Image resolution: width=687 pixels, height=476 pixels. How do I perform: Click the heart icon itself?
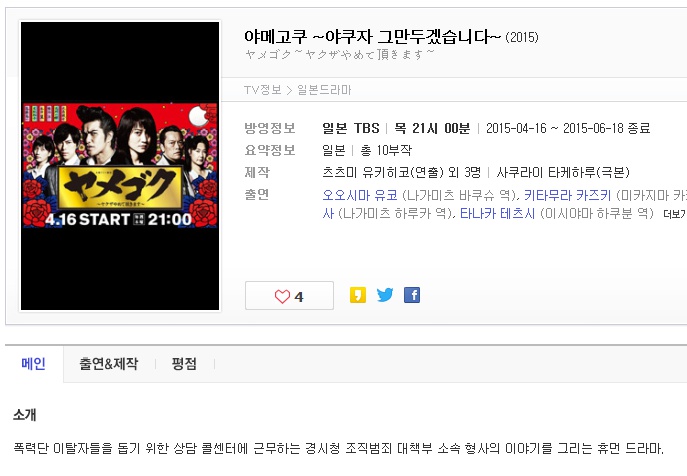(282, 297)
